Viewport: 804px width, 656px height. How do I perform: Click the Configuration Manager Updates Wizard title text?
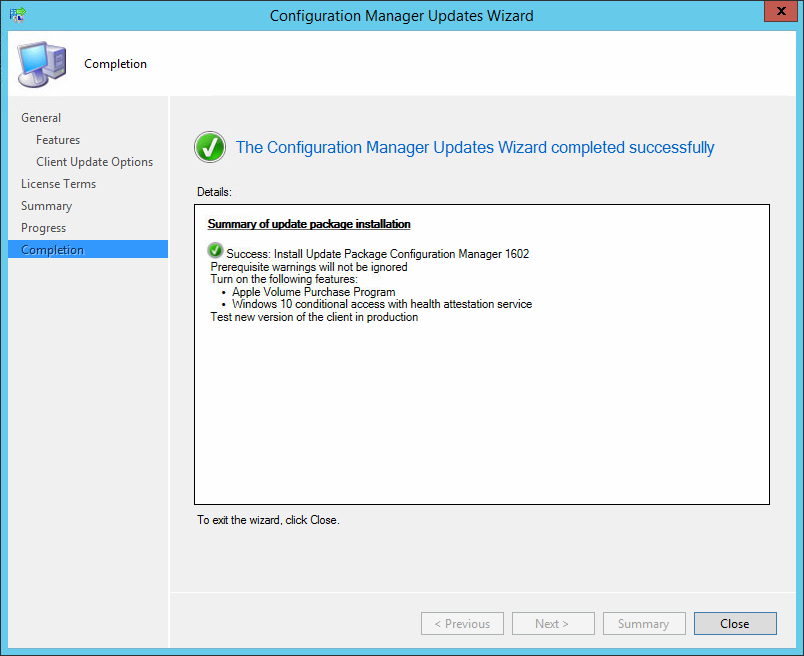401,16
